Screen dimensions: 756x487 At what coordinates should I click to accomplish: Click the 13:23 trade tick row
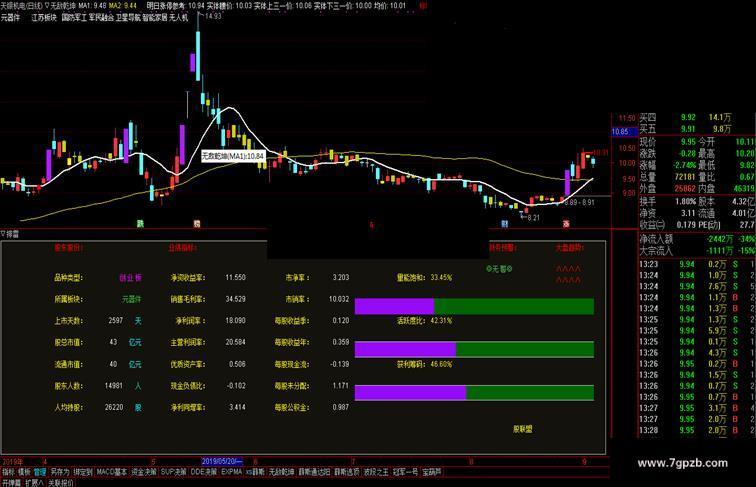click(697, 264)
